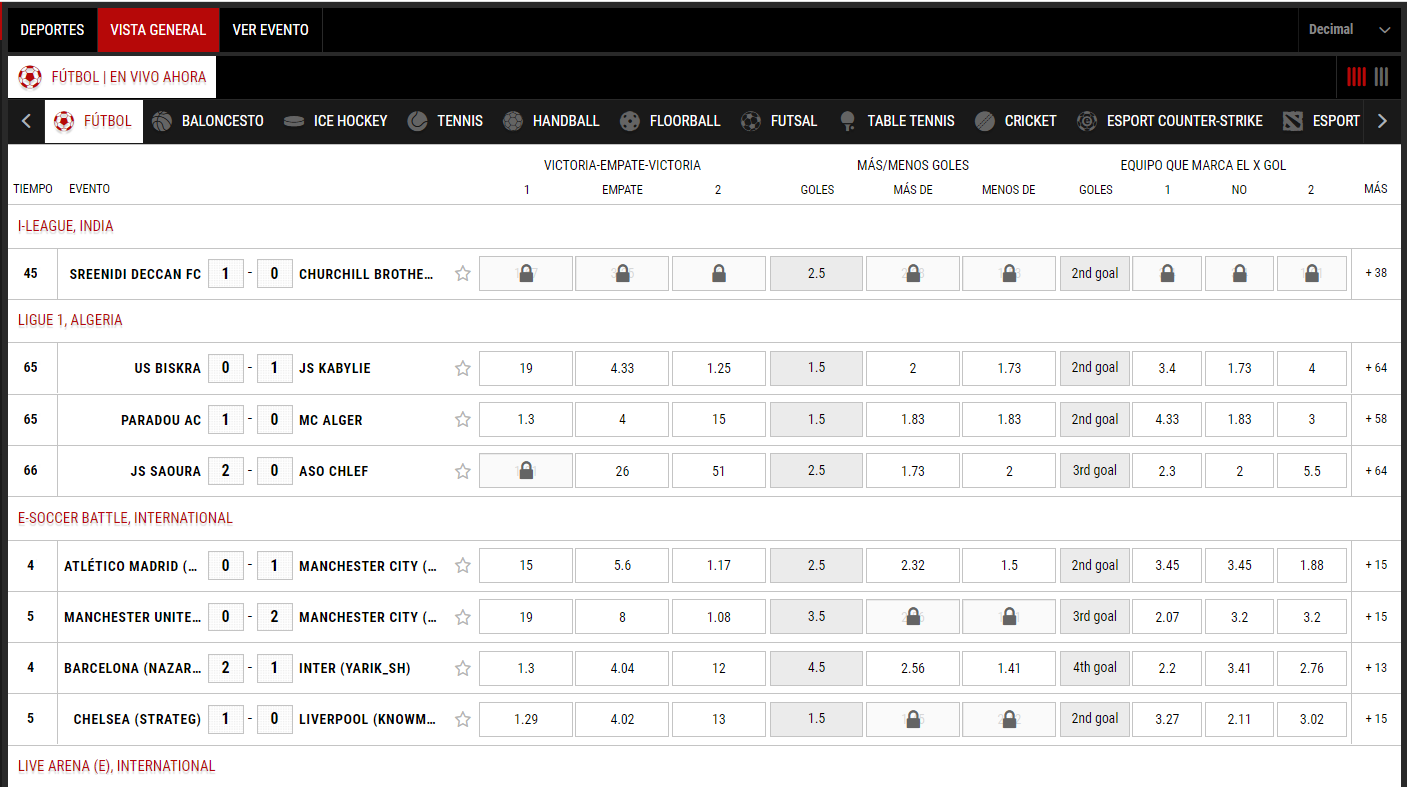Expand +15 more markets for Manchester United
The height and width of the screenshot is (787, 1407).
(x=1376, y=617)
